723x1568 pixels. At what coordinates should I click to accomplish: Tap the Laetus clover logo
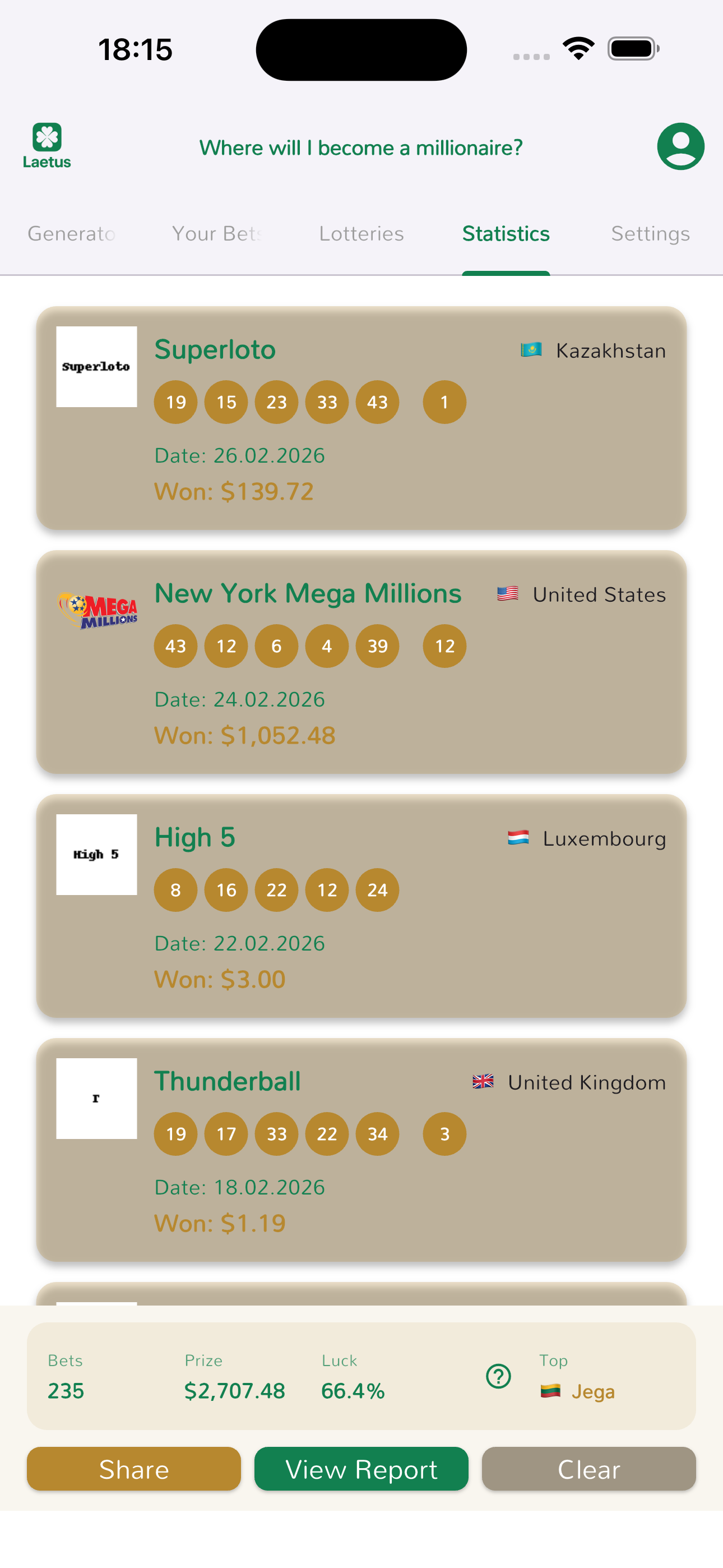[x=47, y=145]
